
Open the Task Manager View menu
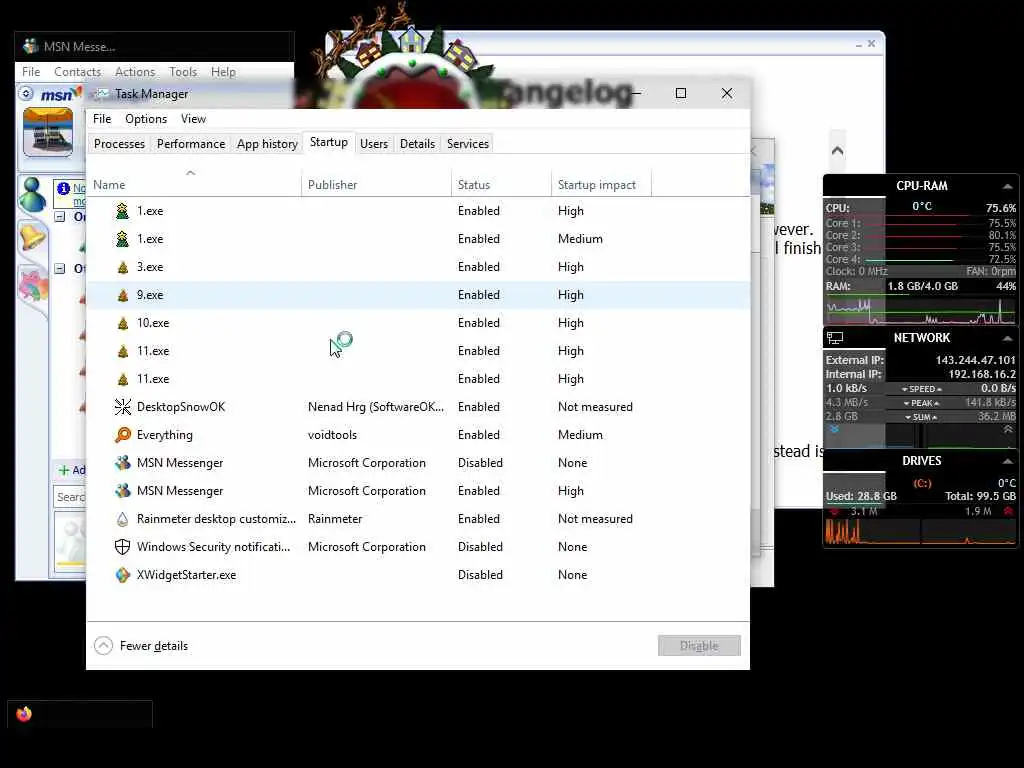point(193,119)
